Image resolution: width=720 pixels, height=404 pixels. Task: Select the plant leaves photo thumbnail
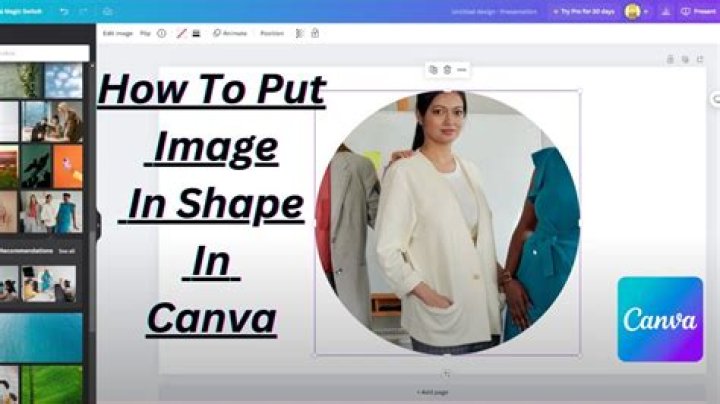click(22, 81)
